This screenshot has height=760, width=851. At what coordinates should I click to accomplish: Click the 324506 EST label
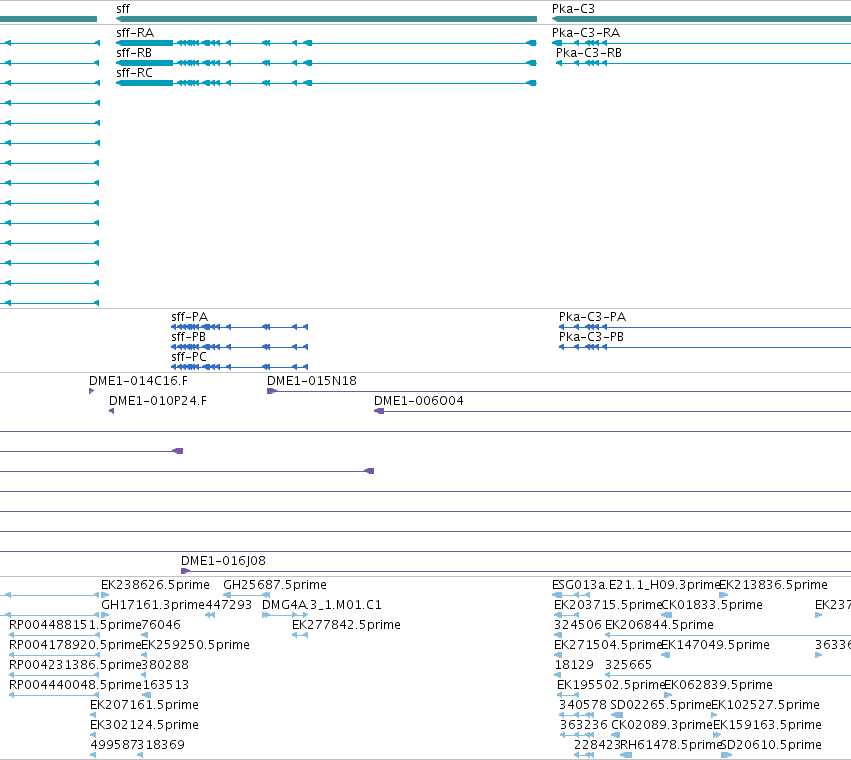[578, 625]
